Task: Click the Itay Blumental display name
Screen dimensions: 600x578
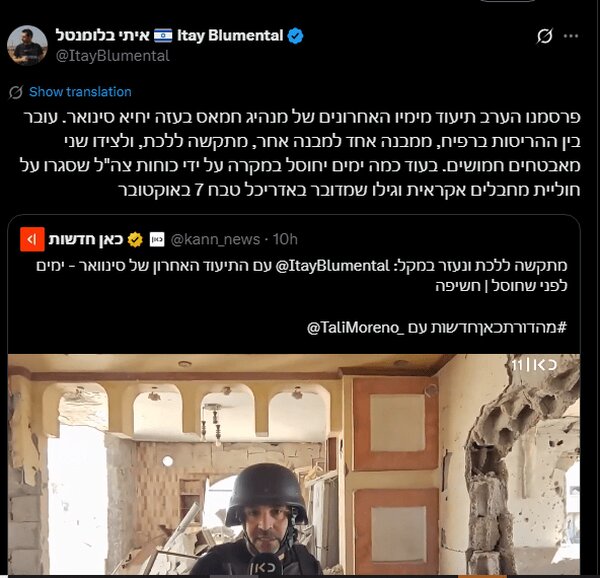Action: (230, 36)
